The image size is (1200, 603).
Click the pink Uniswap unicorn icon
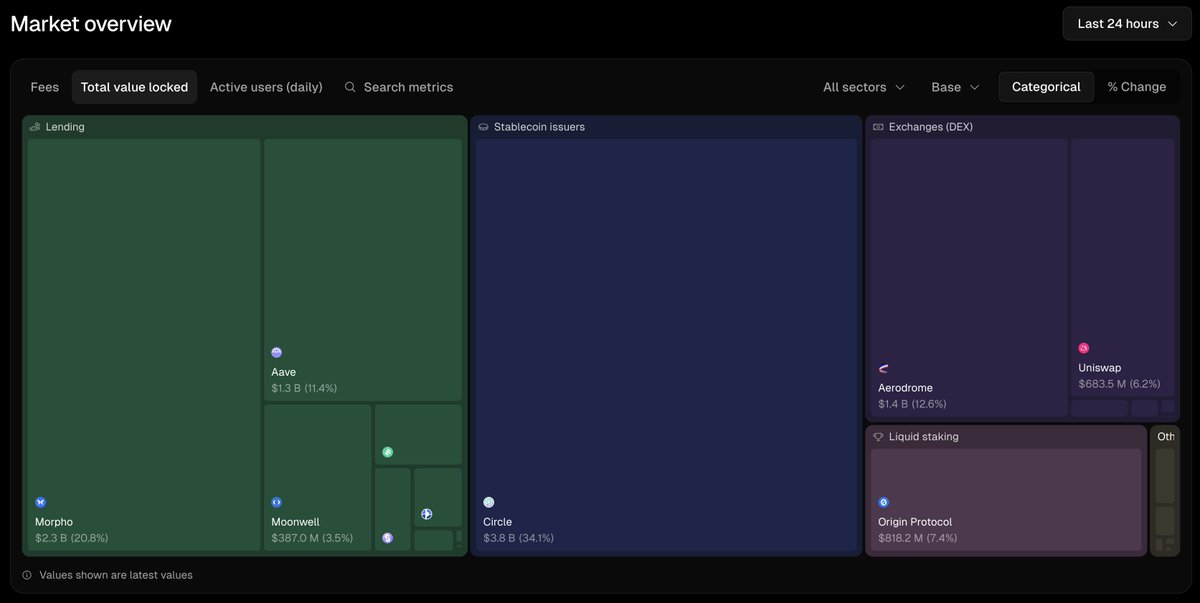1084,348
